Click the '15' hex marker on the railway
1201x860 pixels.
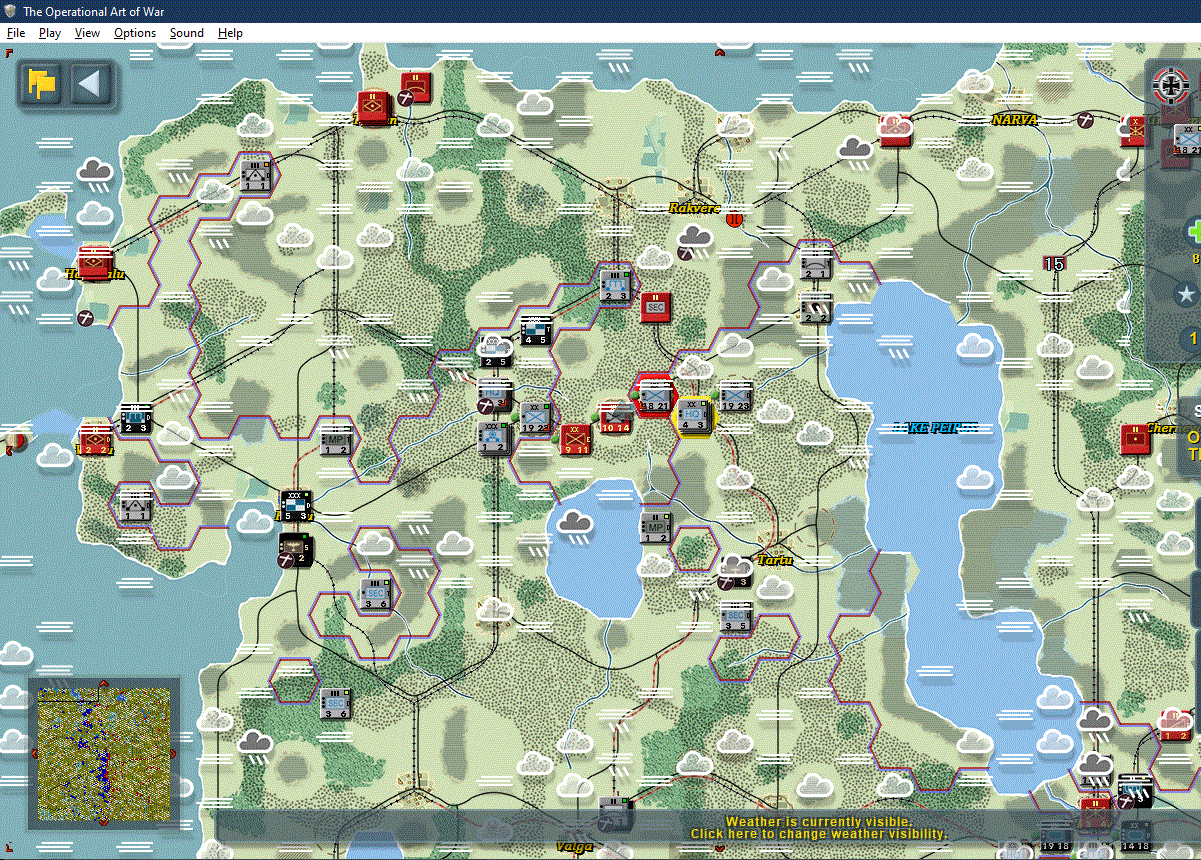point(1054,264)
